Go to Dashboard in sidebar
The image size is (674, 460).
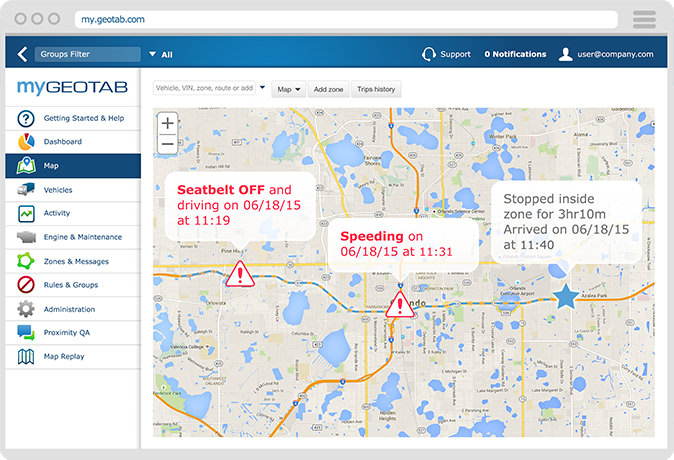pos(73,142)
